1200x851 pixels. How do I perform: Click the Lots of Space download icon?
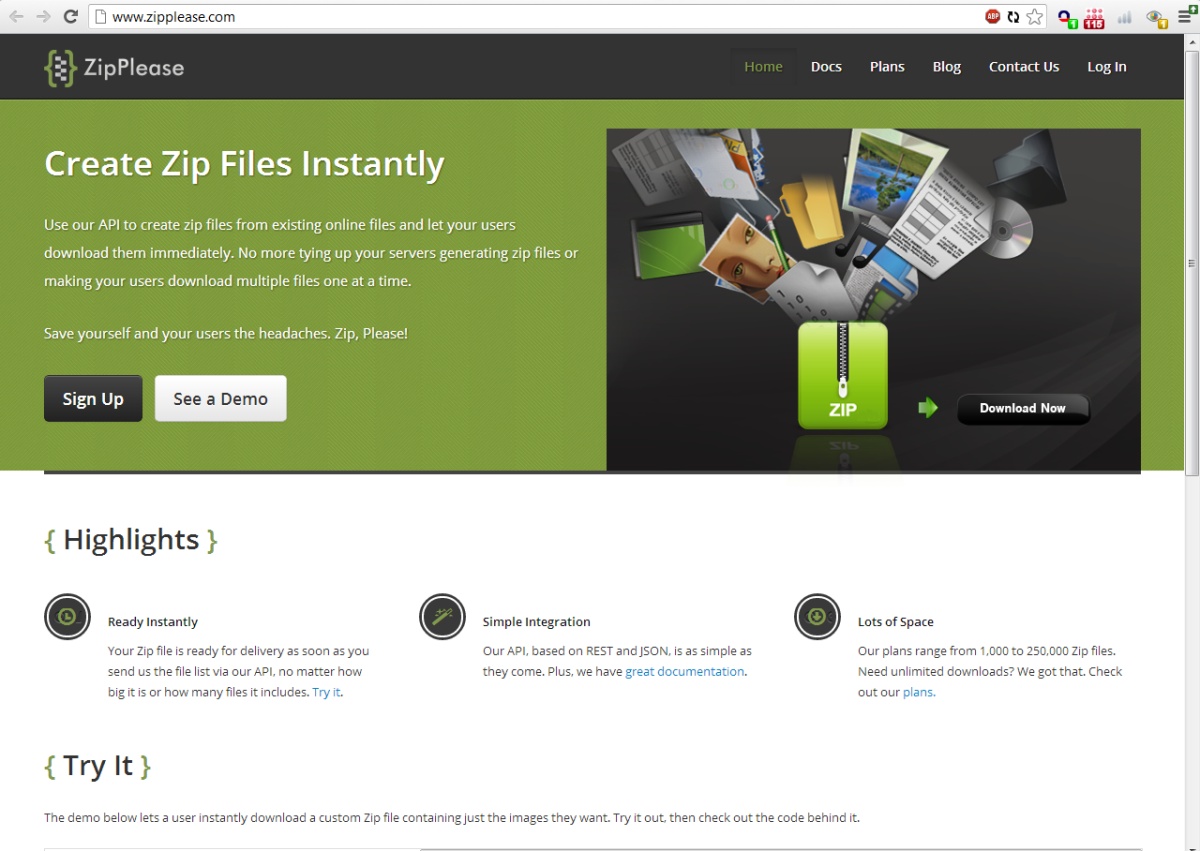click(x=817, y=617)
